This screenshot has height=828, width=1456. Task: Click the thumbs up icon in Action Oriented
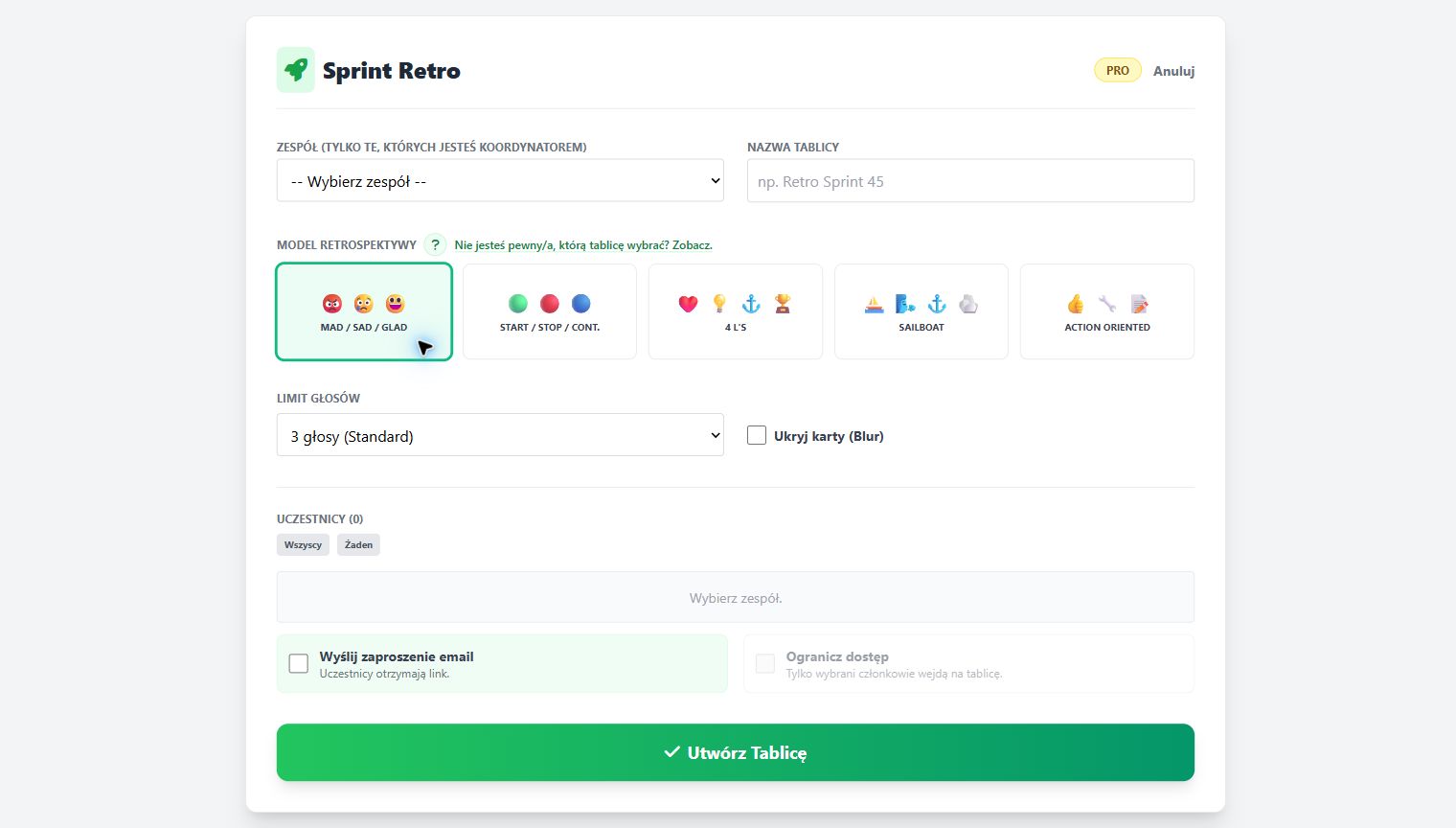1076,304
